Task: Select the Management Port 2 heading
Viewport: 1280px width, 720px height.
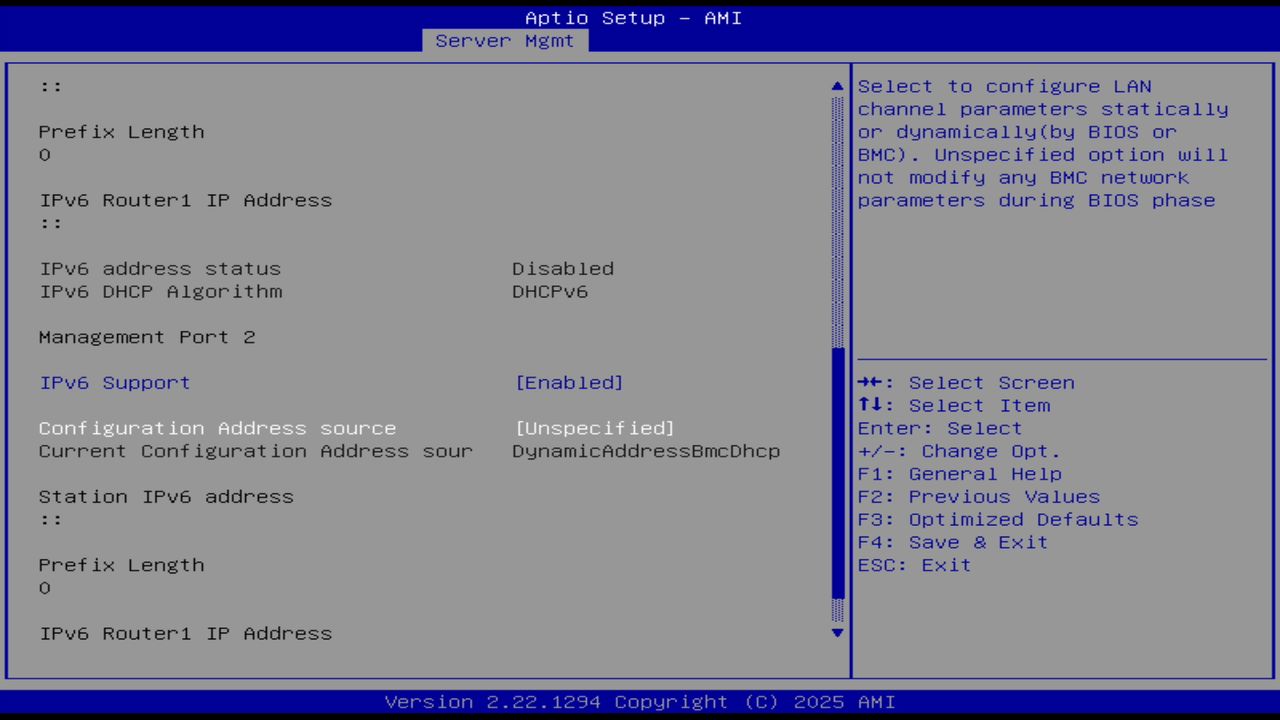Action: [x=146, y=337]
